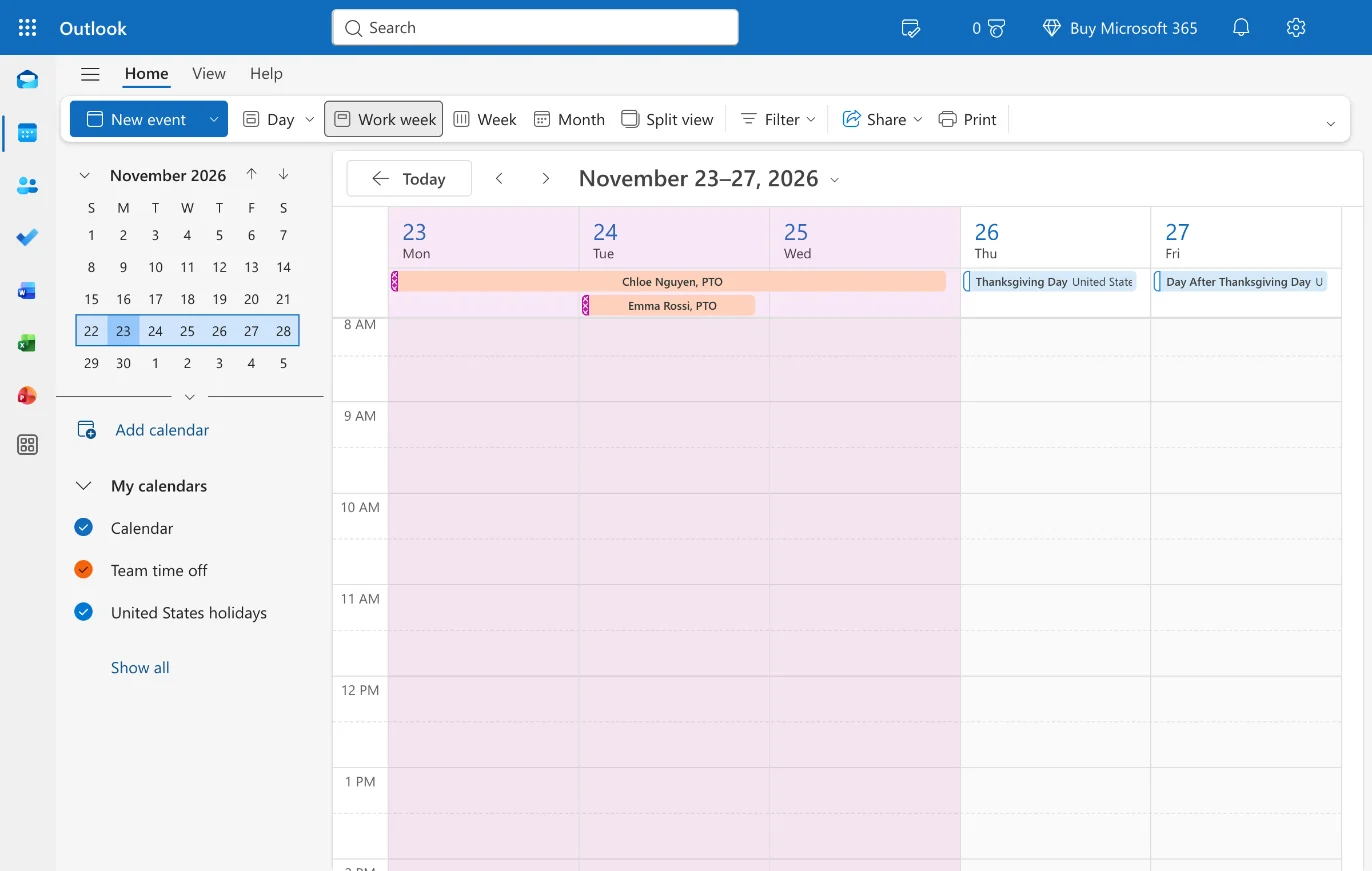Switch to Week view
The image size is (1372, 871).
pyautogui.click(x=485, y=119)
